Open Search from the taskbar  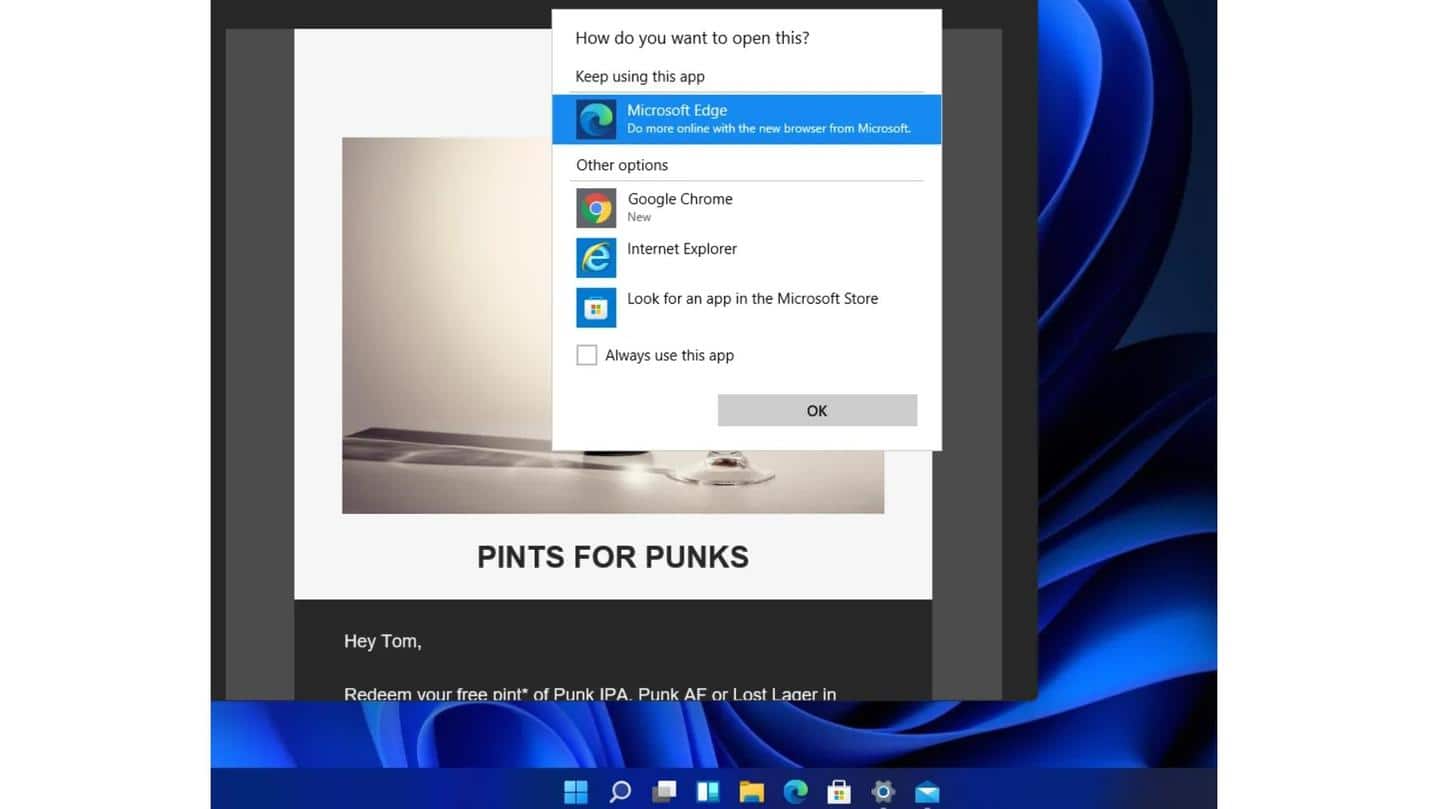pos(620,792)
